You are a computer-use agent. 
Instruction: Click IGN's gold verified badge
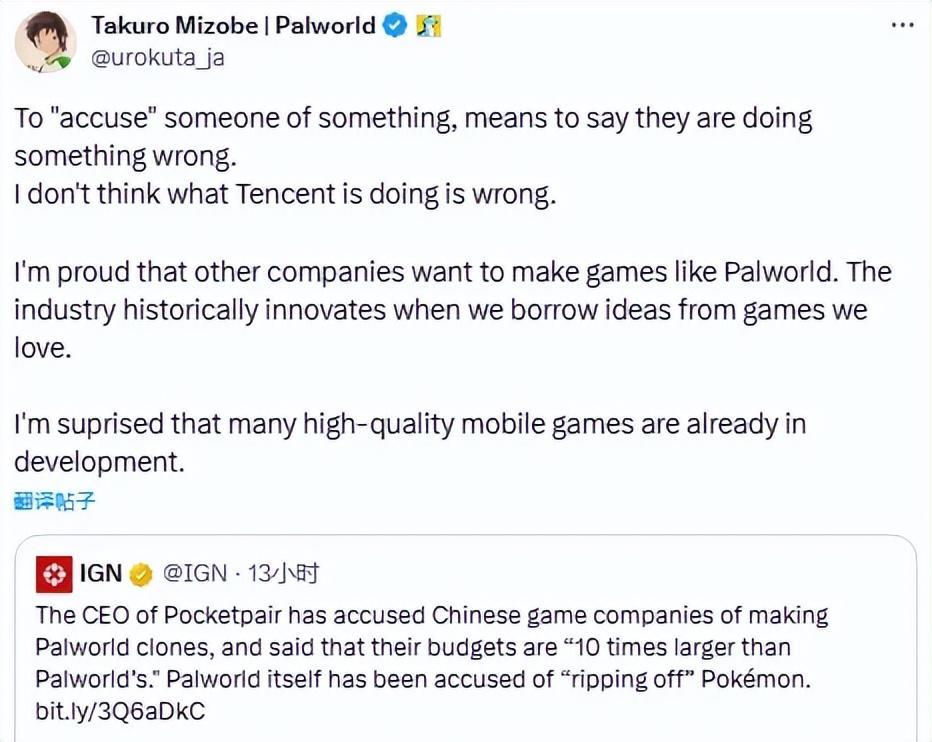(141, 574)
